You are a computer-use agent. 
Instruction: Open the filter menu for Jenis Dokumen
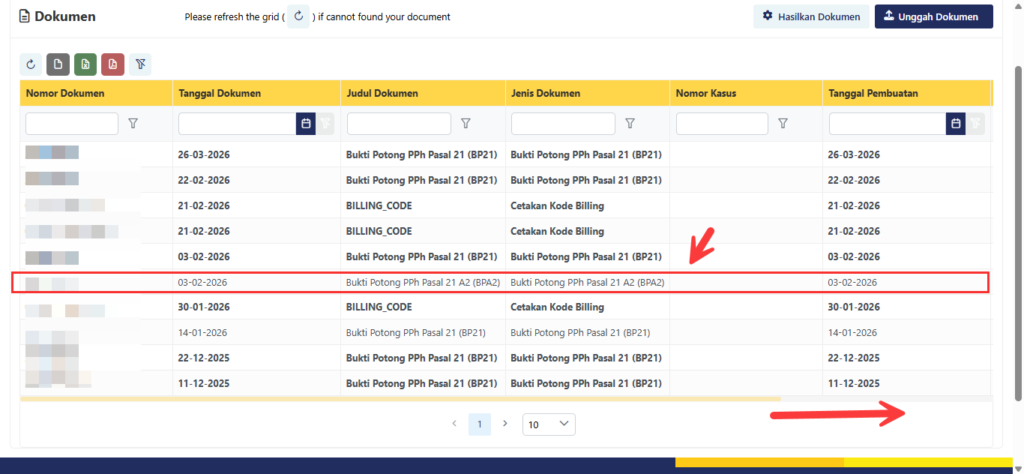coord(630,123)
